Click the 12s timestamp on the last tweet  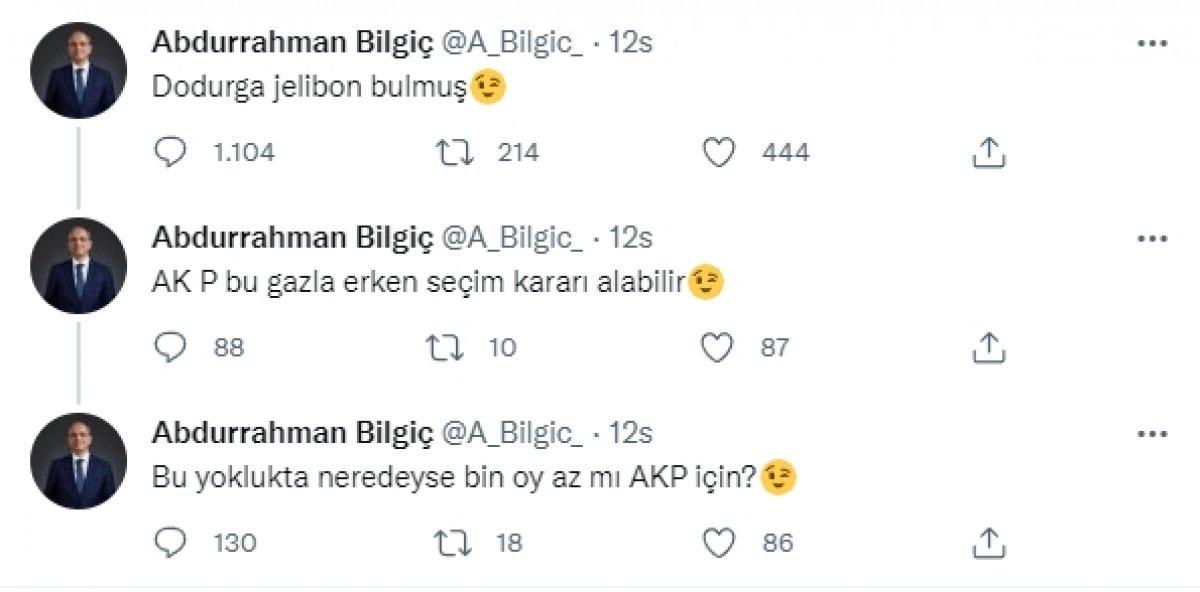coord(632,434)
